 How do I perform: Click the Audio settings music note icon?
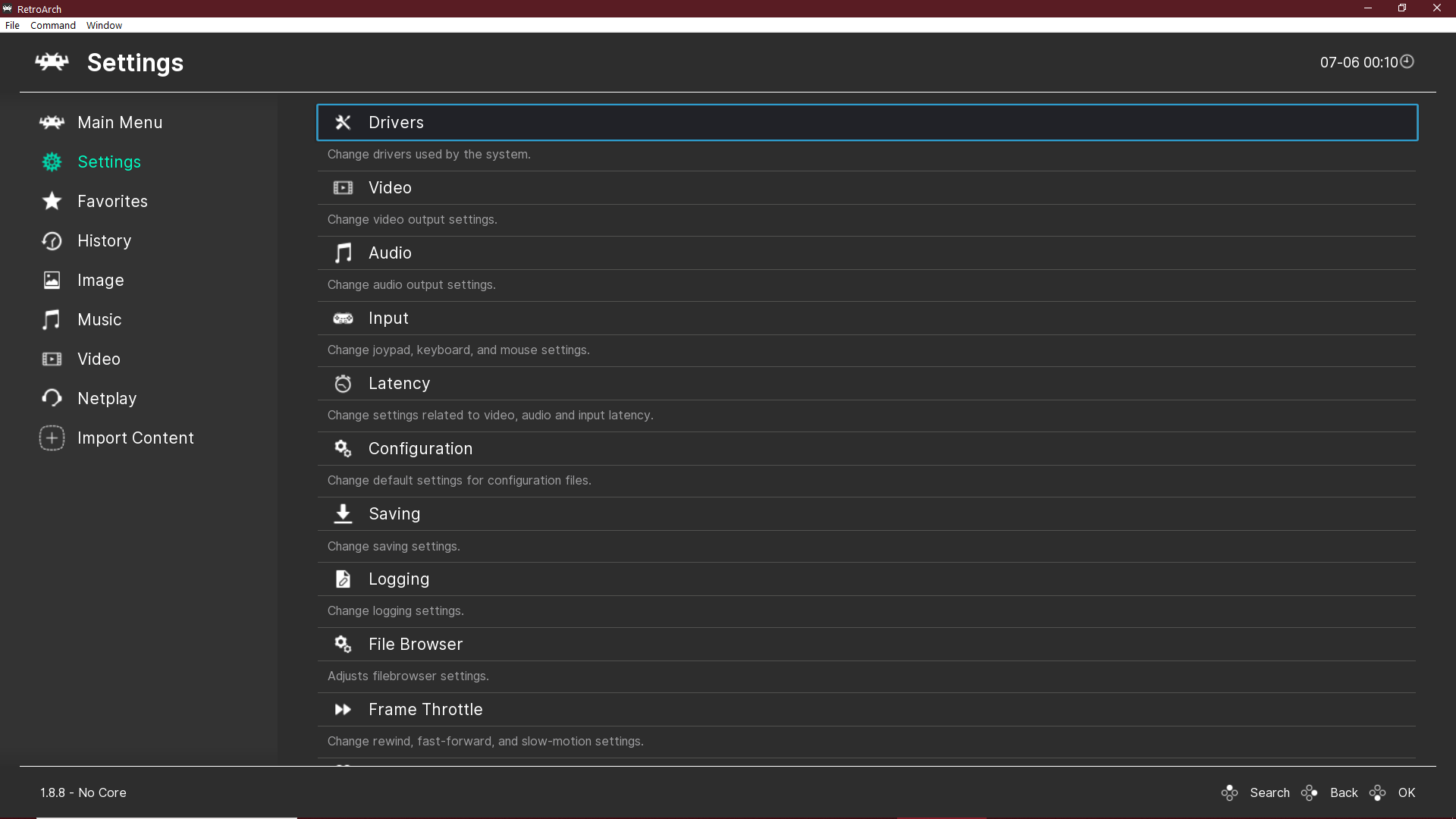pyautogui.click(x=343, y=253)
